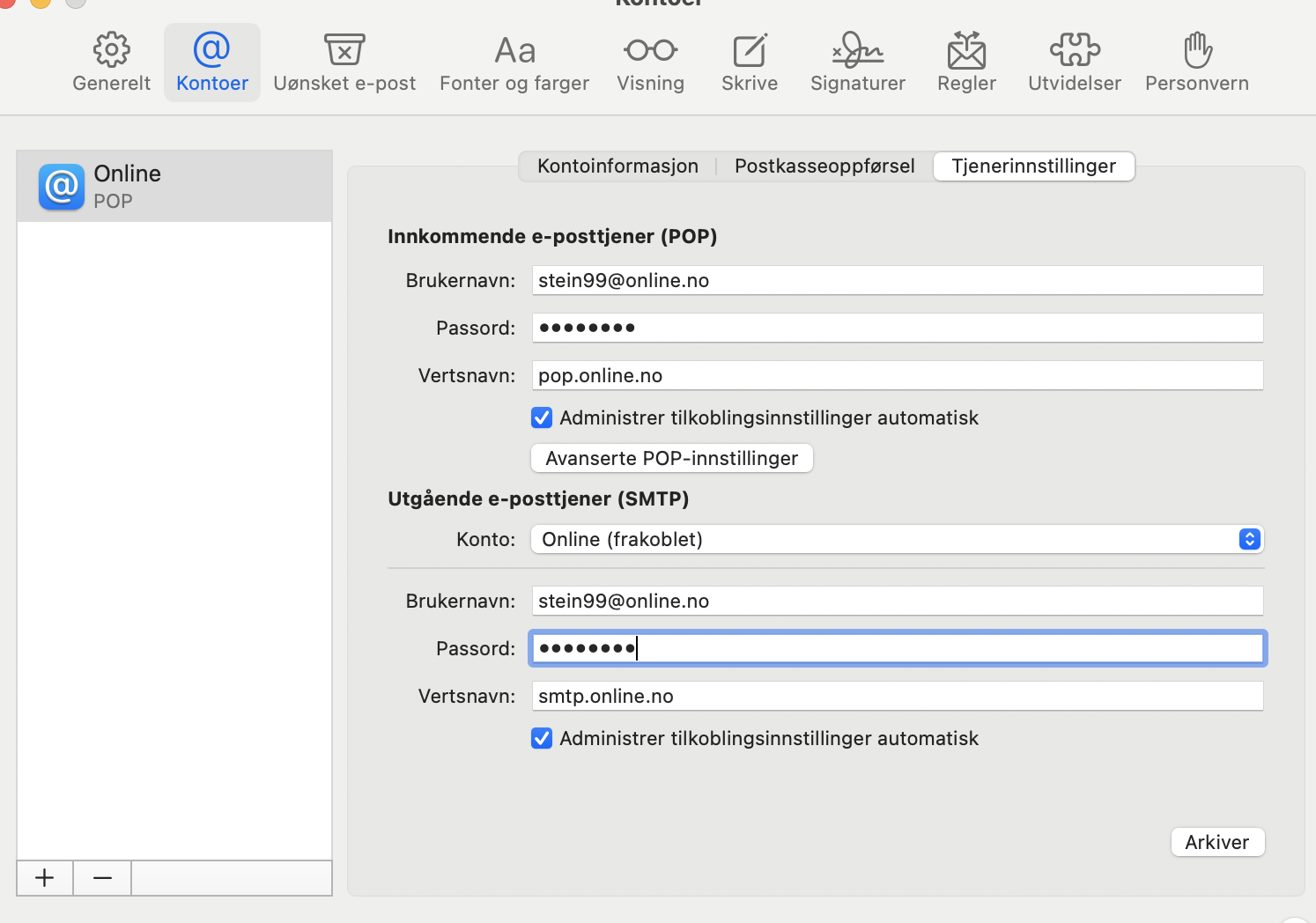The image size is (1316, 923).
Task: Select the Online POP account in sidebar
Action: point(174,186)
